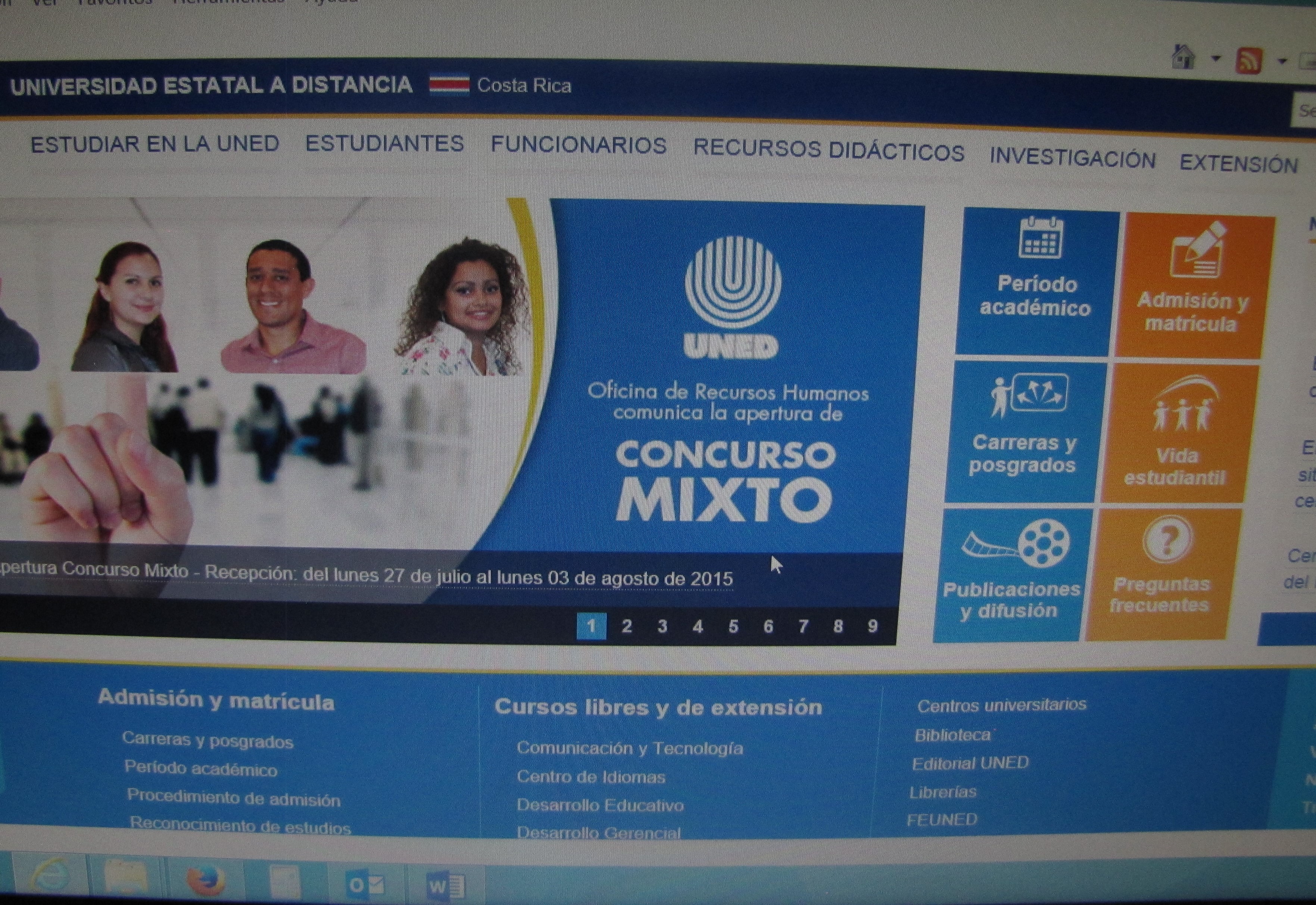The height and width of the screenshot is (905, 1316).
Task: Open the Editorial UNED link
Action: 970,763
